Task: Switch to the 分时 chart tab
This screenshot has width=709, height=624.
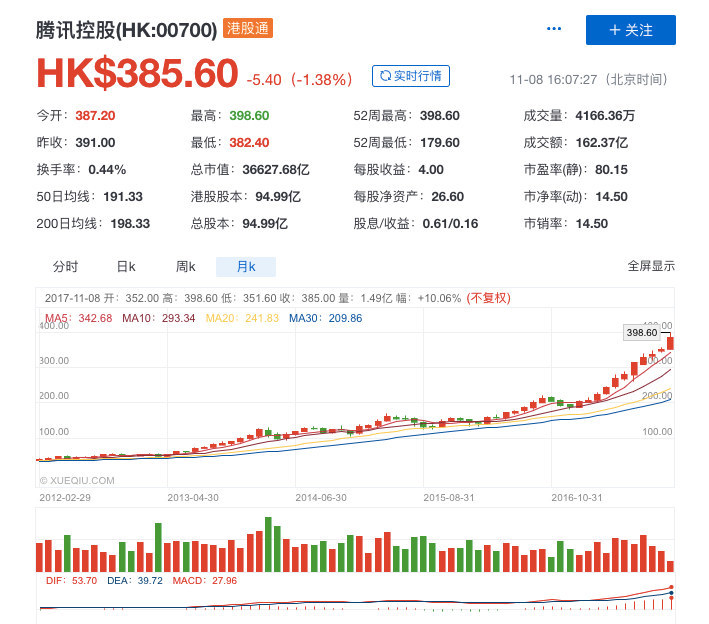Action: click(66, 267)
